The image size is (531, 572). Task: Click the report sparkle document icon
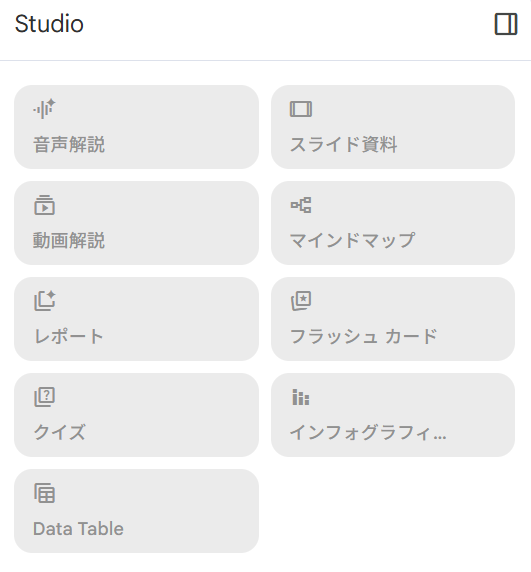(x=44, y=301)
